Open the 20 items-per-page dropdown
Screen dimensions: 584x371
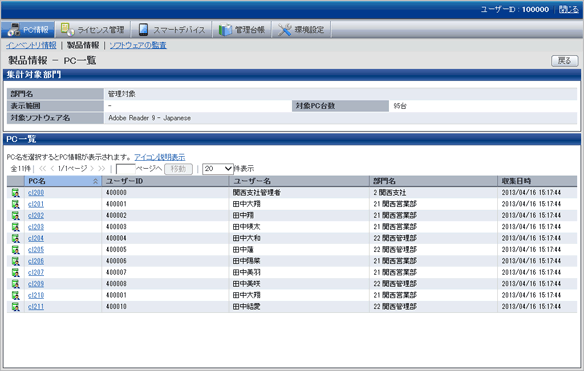coord(218,169)
